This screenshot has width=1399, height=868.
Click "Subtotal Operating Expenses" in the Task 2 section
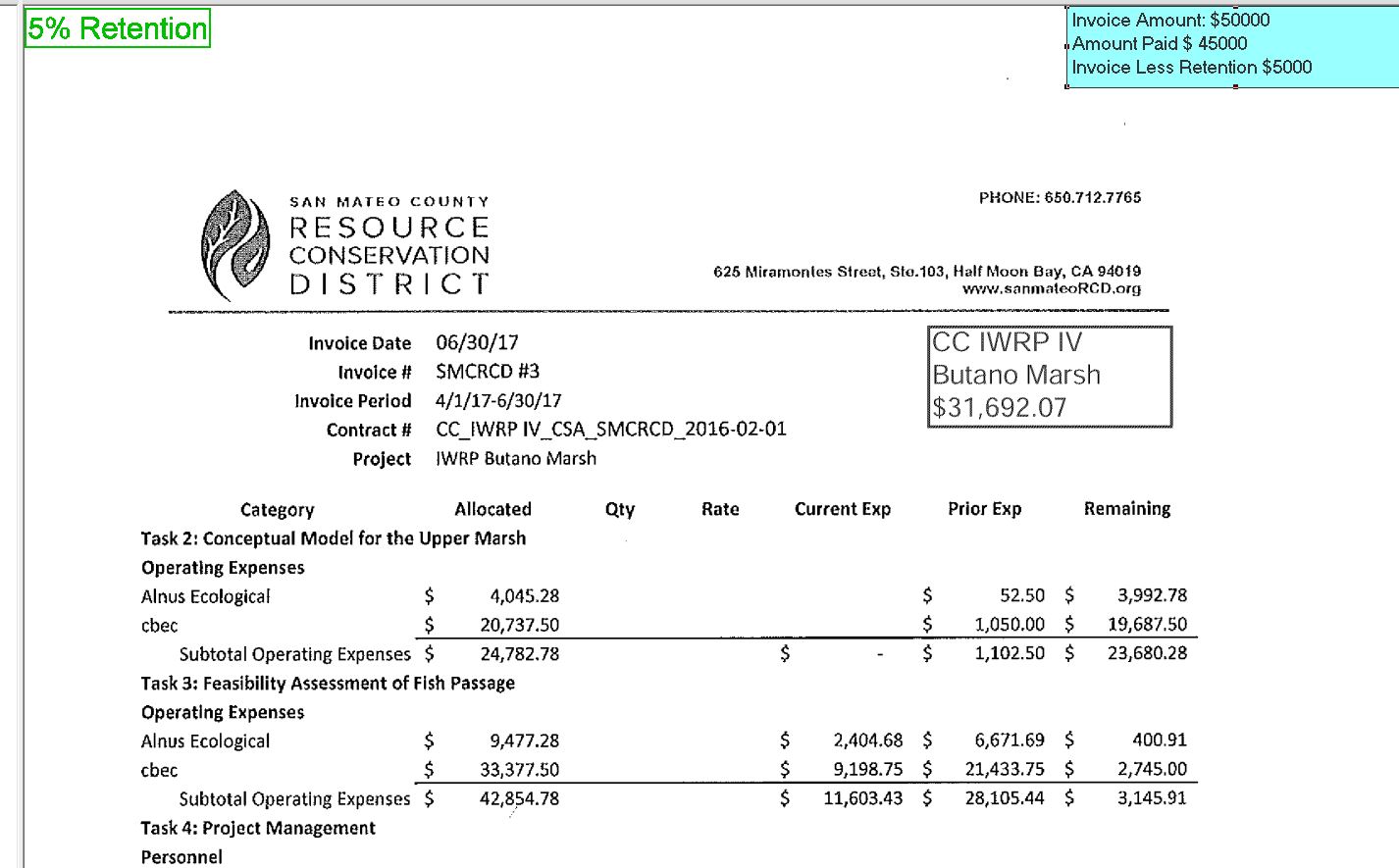click(294, 655)
